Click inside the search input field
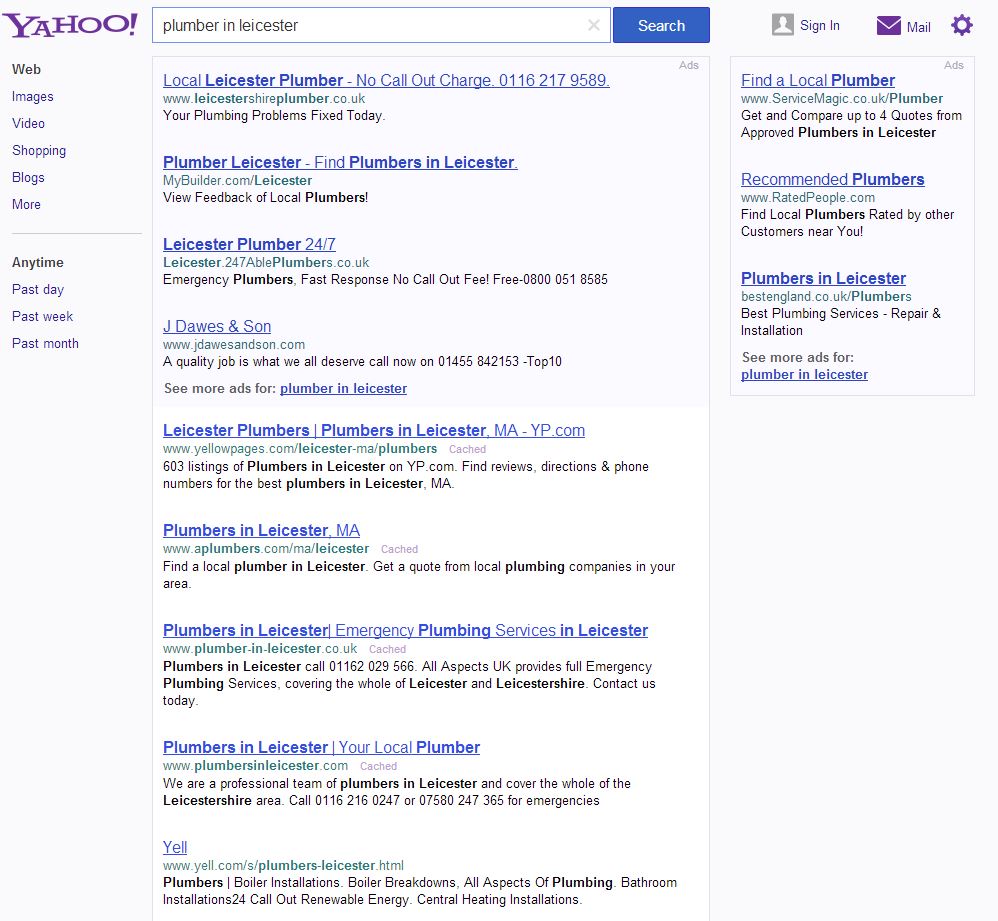Image resolution: width=998 pixels, height=921 pixels. coord(370,26)
